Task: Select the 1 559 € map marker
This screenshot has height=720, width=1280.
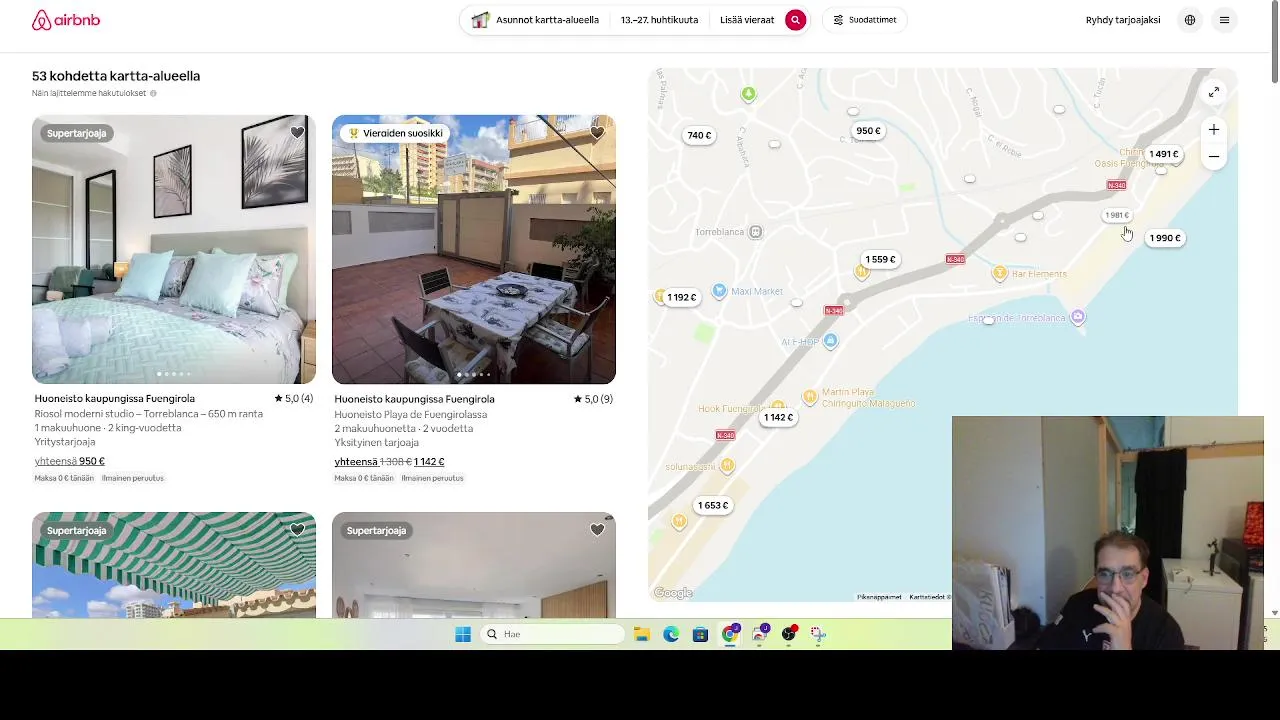Action: tap(880, 259)
